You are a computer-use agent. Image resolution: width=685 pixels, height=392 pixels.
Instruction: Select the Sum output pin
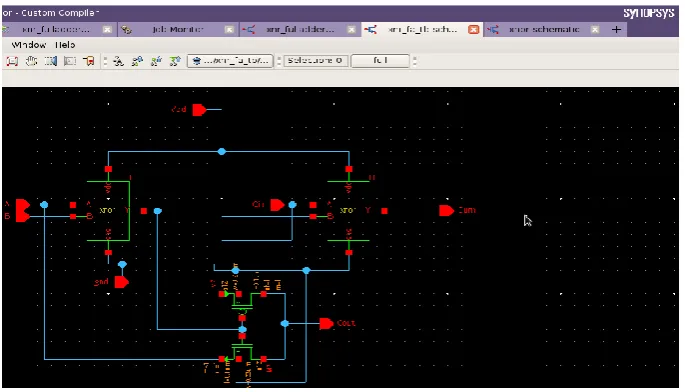click(x=446, y=211)
